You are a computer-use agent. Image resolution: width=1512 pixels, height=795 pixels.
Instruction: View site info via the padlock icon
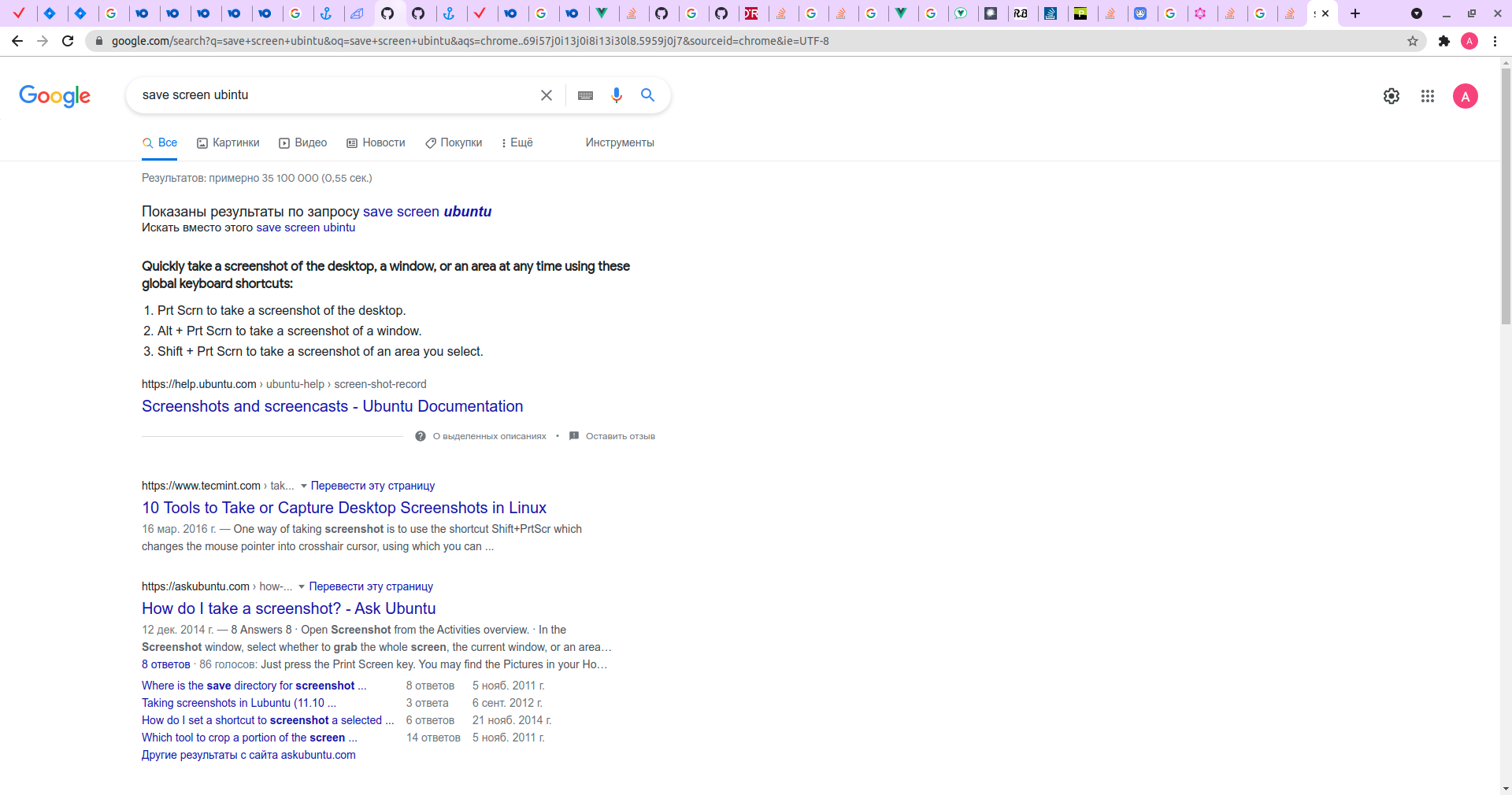(99, 41)
